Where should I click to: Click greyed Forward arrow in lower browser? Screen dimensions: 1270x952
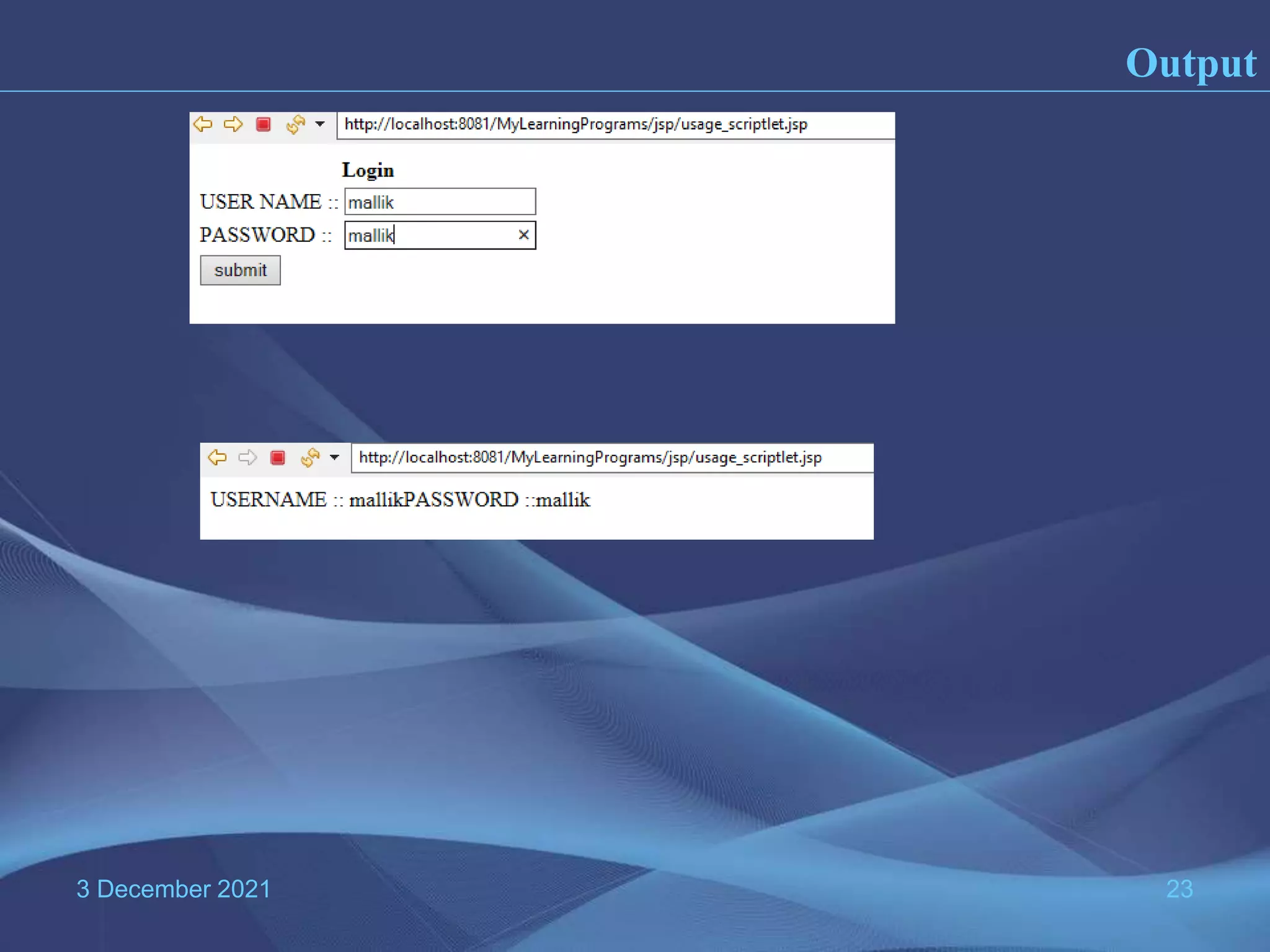247,457
